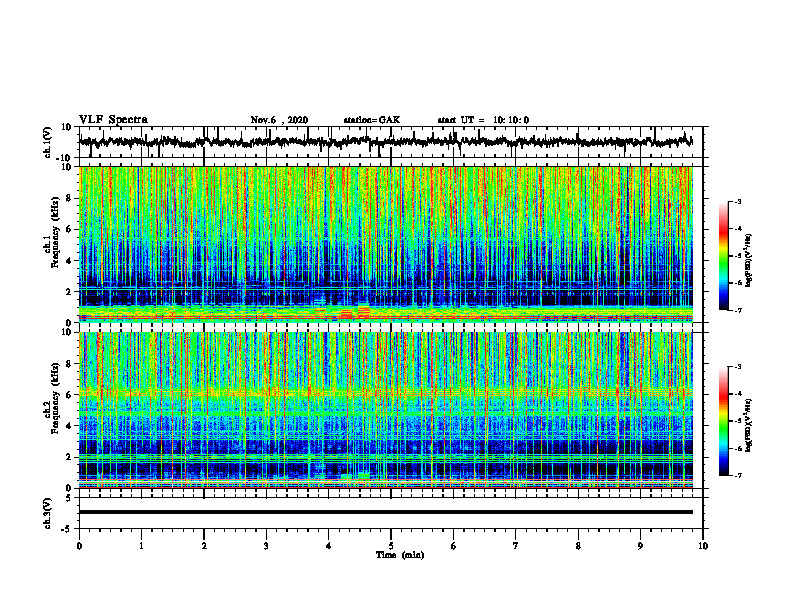Screen dimensions: 792x612
Task: Click the time-axis tick label '2'
Action: [x=204, y=546]
